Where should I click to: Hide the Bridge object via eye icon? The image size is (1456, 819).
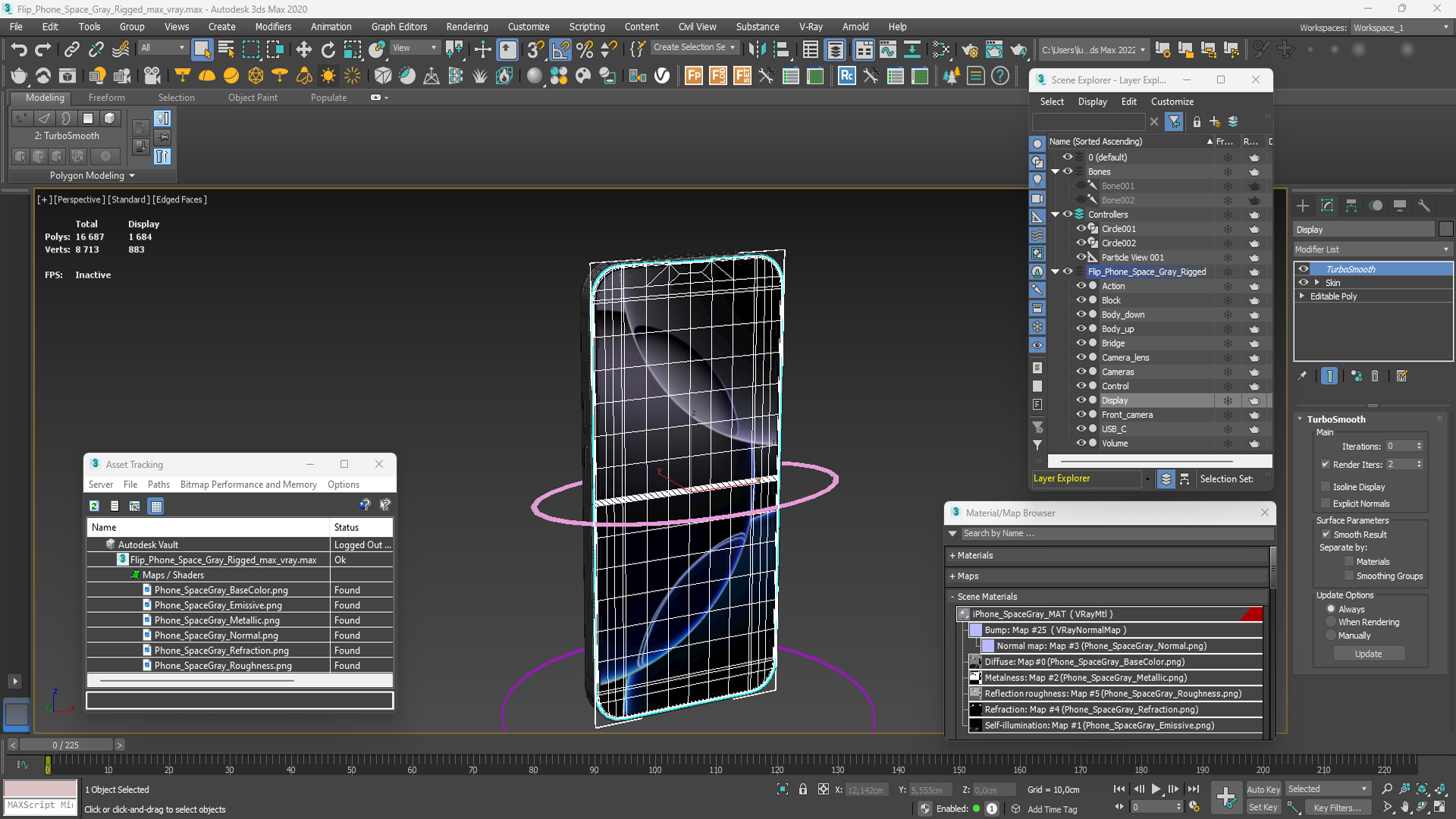1081,344
